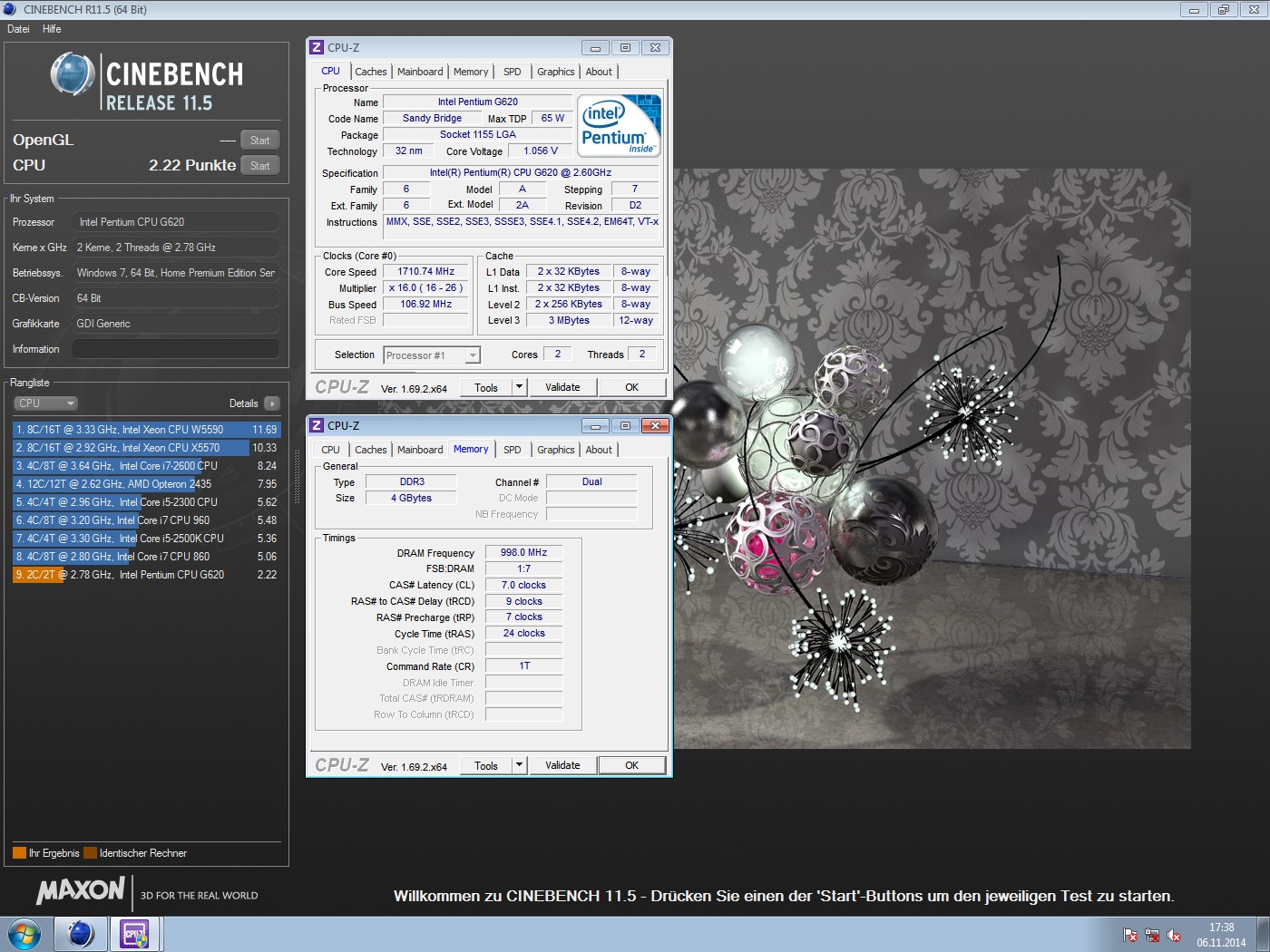
Task: Click DRAM Frequency value 998.0 MHz
Action: (523, 552)
